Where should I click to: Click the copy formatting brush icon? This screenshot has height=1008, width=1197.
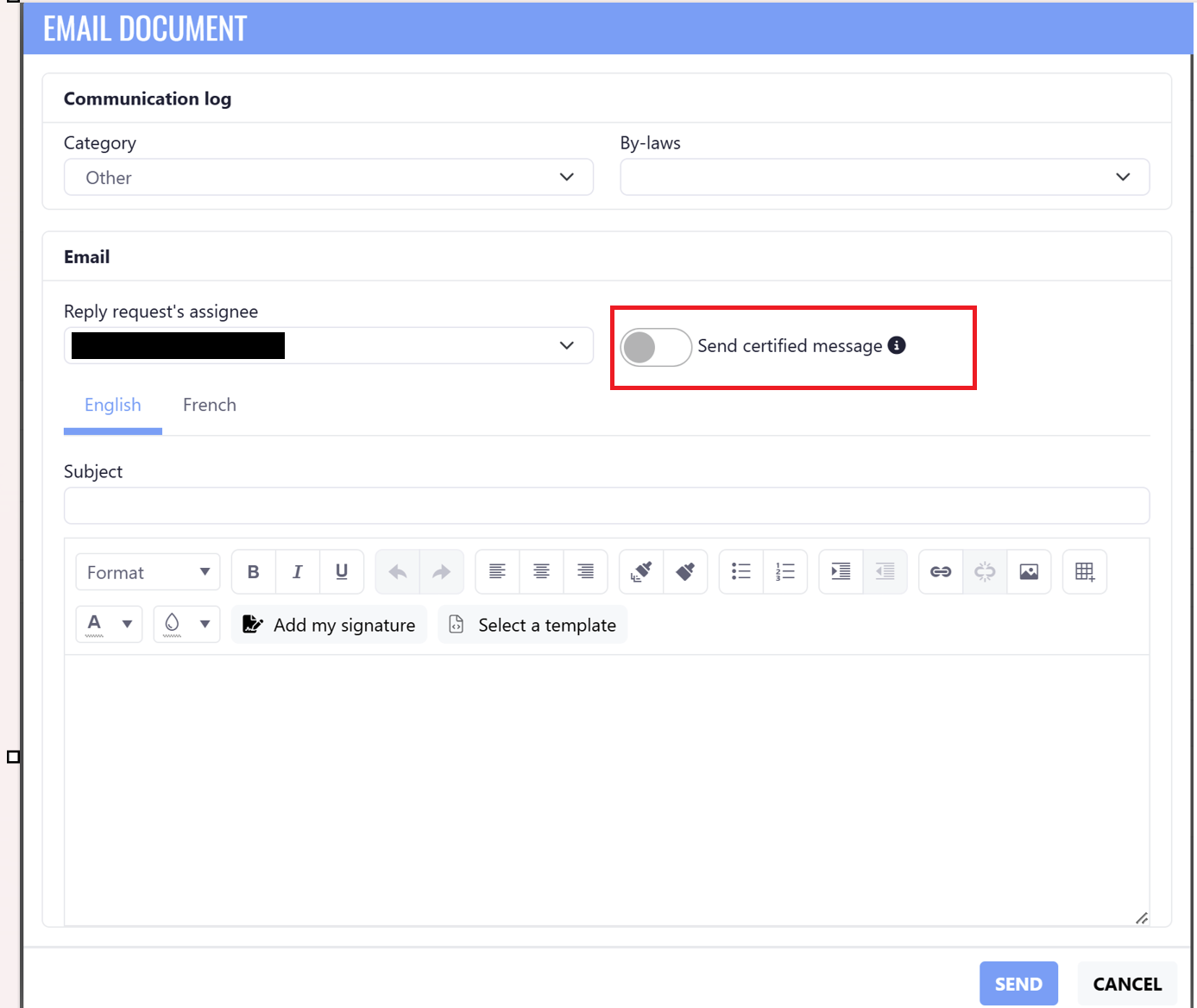coord(641,571)
